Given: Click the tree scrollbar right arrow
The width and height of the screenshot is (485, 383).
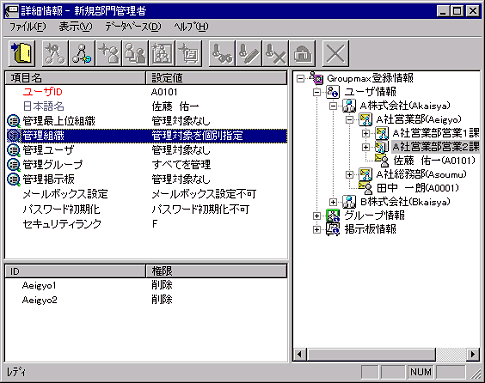Looking at the screenshot, I should click(x=472, y=354).
